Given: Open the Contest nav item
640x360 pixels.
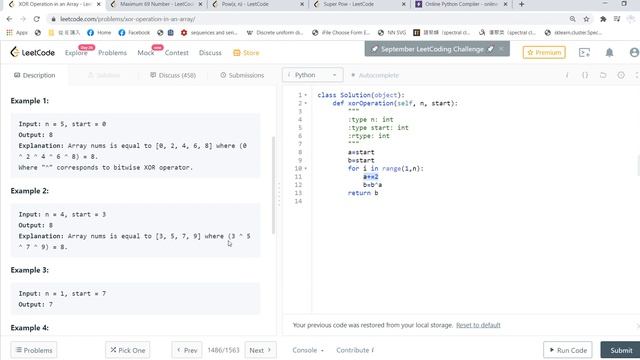Looking at the screenshot, I should pos(176,53).
